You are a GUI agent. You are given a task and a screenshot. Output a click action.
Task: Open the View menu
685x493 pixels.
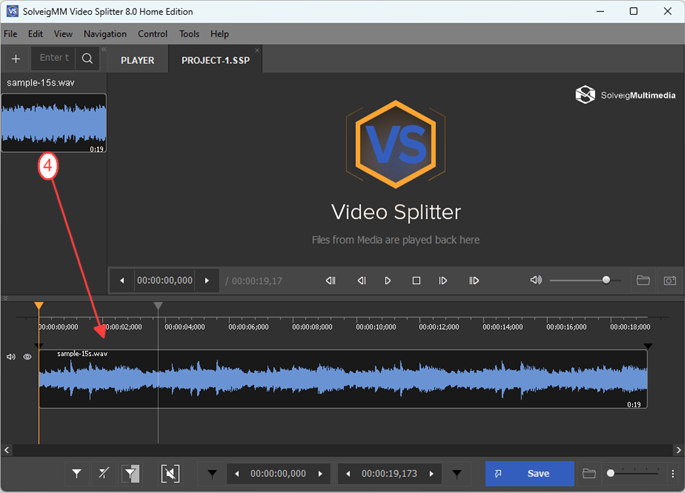pyautogui.click(x=63, y=34)
